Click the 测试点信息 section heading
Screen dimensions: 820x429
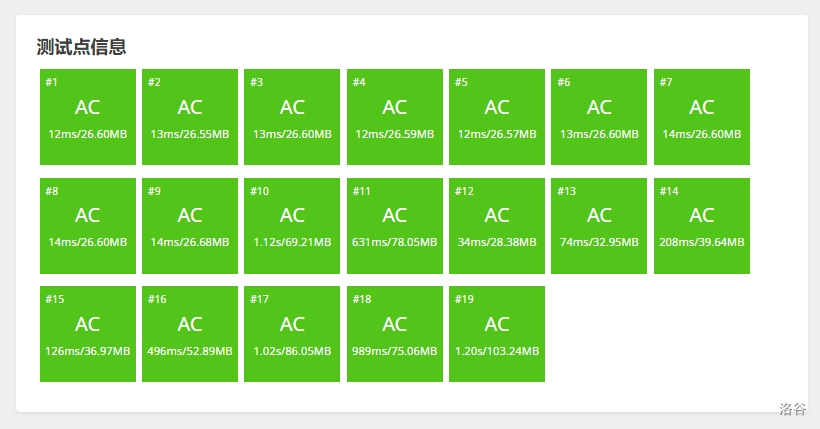click(81, 47)
